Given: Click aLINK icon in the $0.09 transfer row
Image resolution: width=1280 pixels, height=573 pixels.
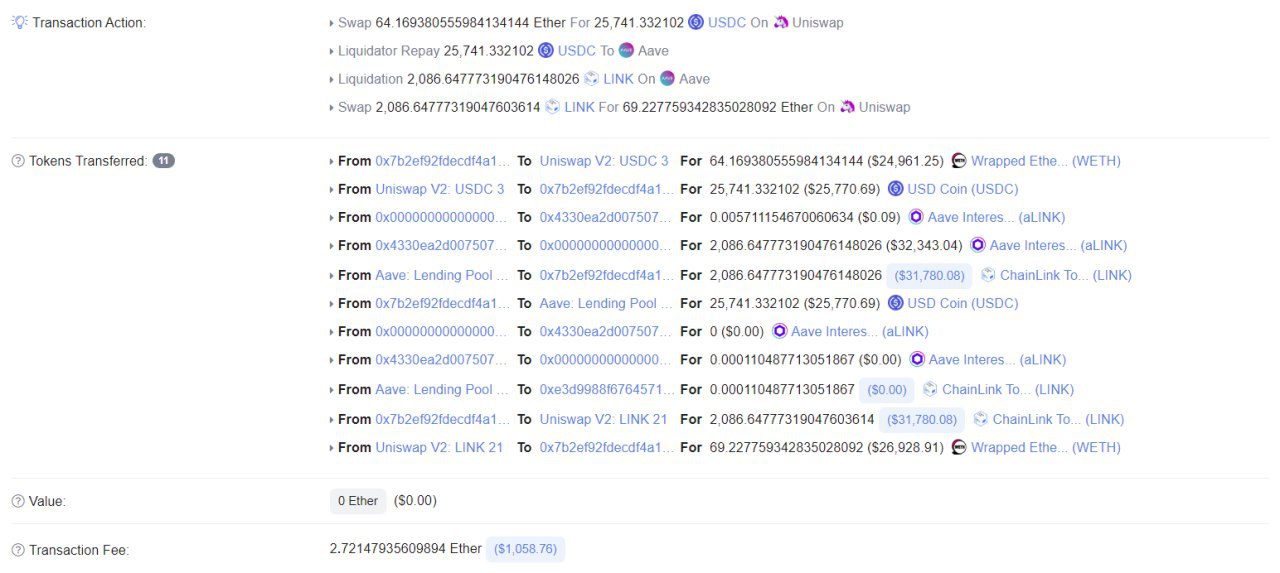Looking at the screenshot, I should [916, 217].
